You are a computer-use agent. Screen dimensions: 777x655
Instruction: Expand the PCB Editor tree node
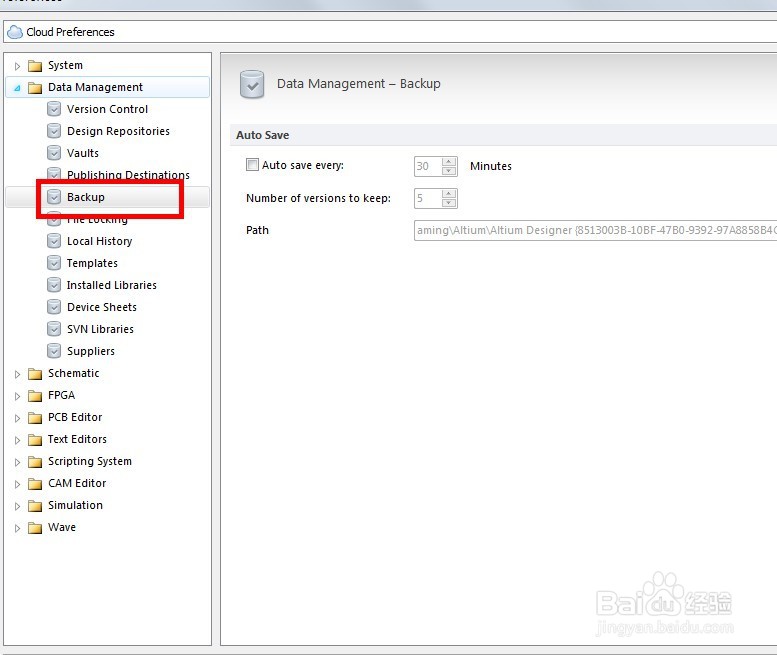pyautogui.click(x=17, y=418)
